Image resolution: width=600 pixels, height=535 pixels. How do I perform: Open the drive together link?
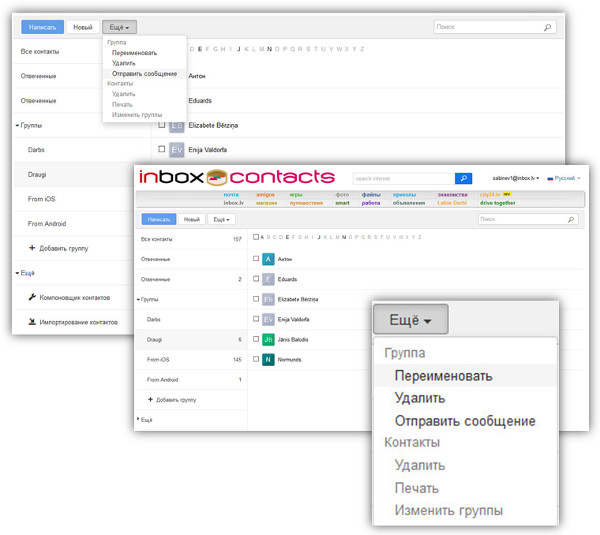tap(497, 203)
